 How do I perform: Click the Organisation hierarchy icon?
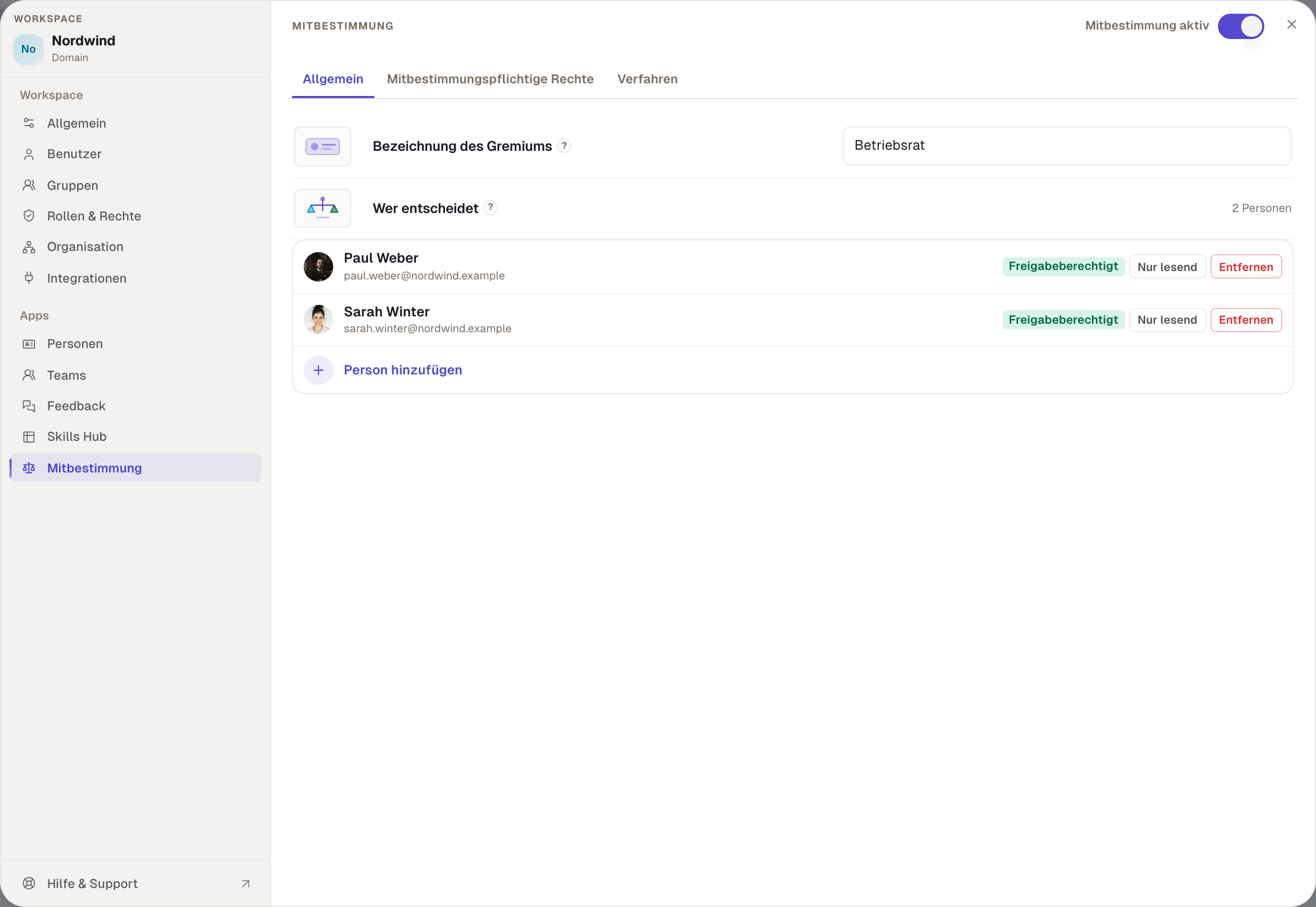(29, 247)
